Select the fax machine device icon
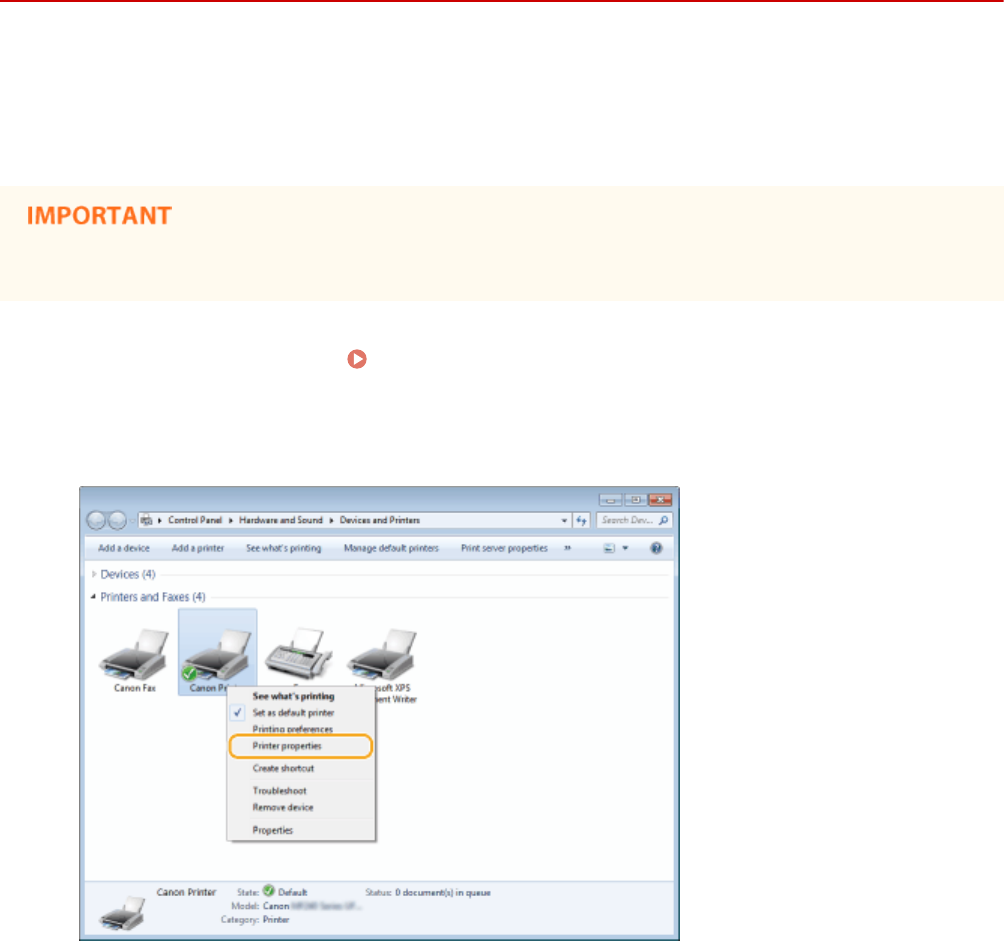1004x941 pixels. [299, 653]
